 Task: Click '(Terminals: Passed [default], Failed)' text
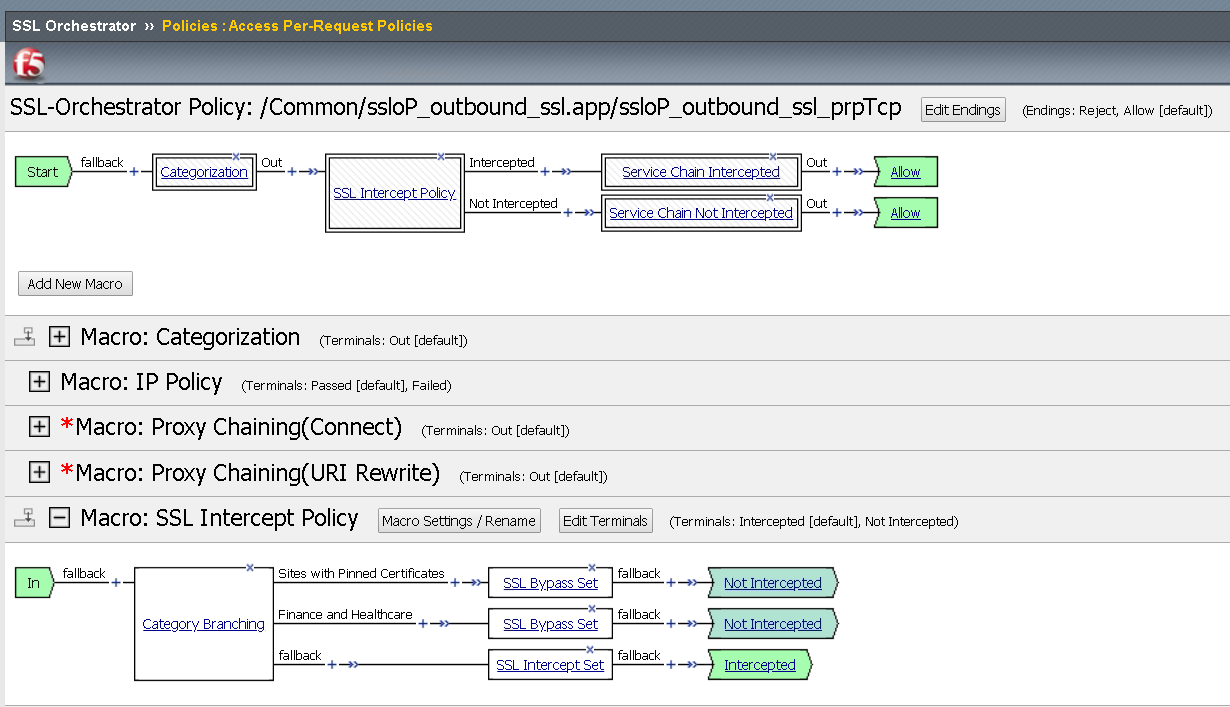pos(346,385)
